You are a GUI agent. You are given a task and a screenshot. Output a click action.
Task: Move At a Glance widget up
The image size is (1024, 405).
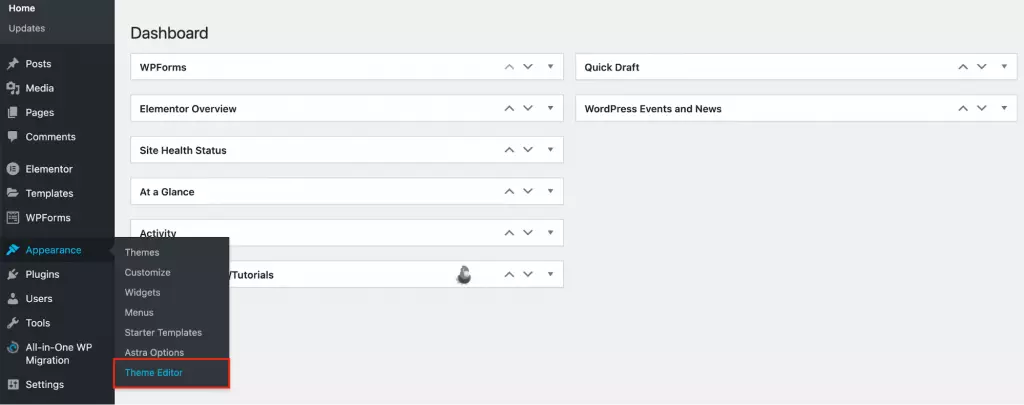point(509,192)
